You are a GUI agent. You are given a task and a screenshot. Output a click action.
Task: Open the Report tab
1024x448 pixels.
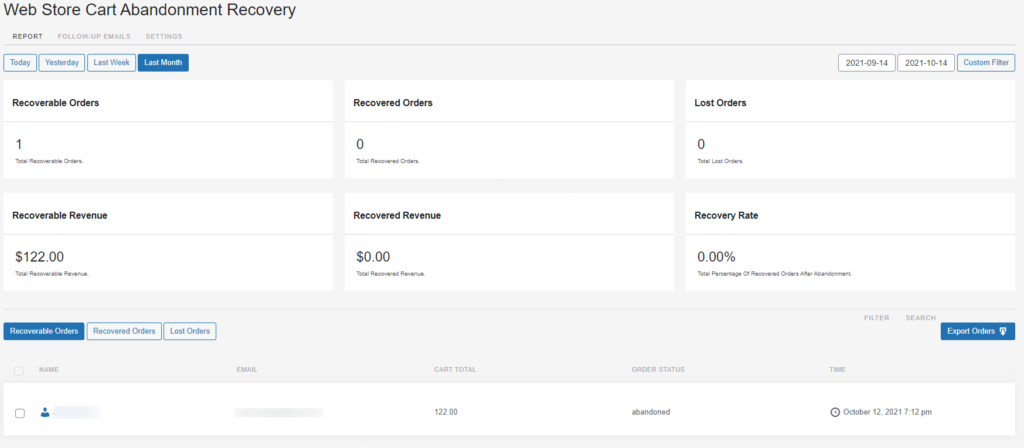click(27, 36)
